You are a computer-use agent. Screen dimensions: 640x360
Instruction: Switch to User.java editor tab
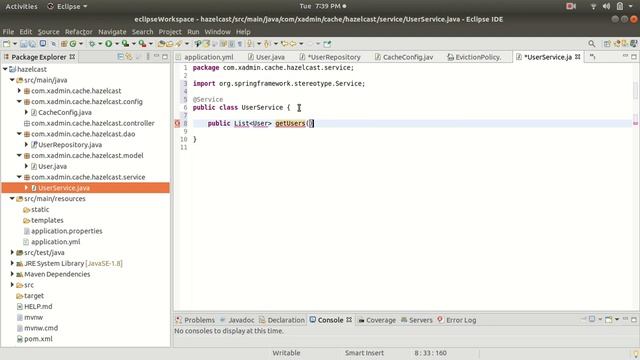(267, 57)
